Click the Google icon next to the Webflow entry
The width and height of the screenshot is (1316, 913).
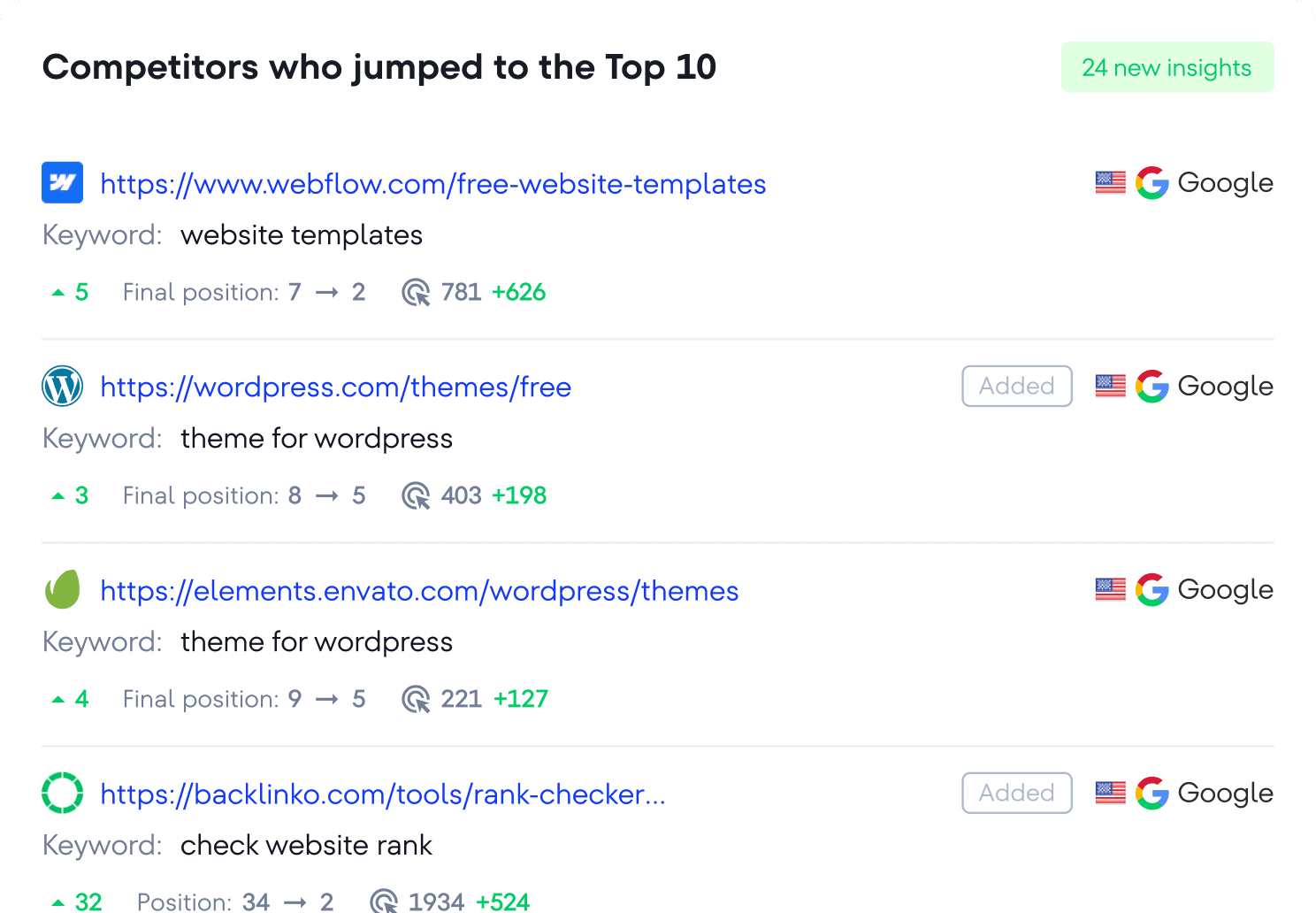click(x=1152, y=183)
